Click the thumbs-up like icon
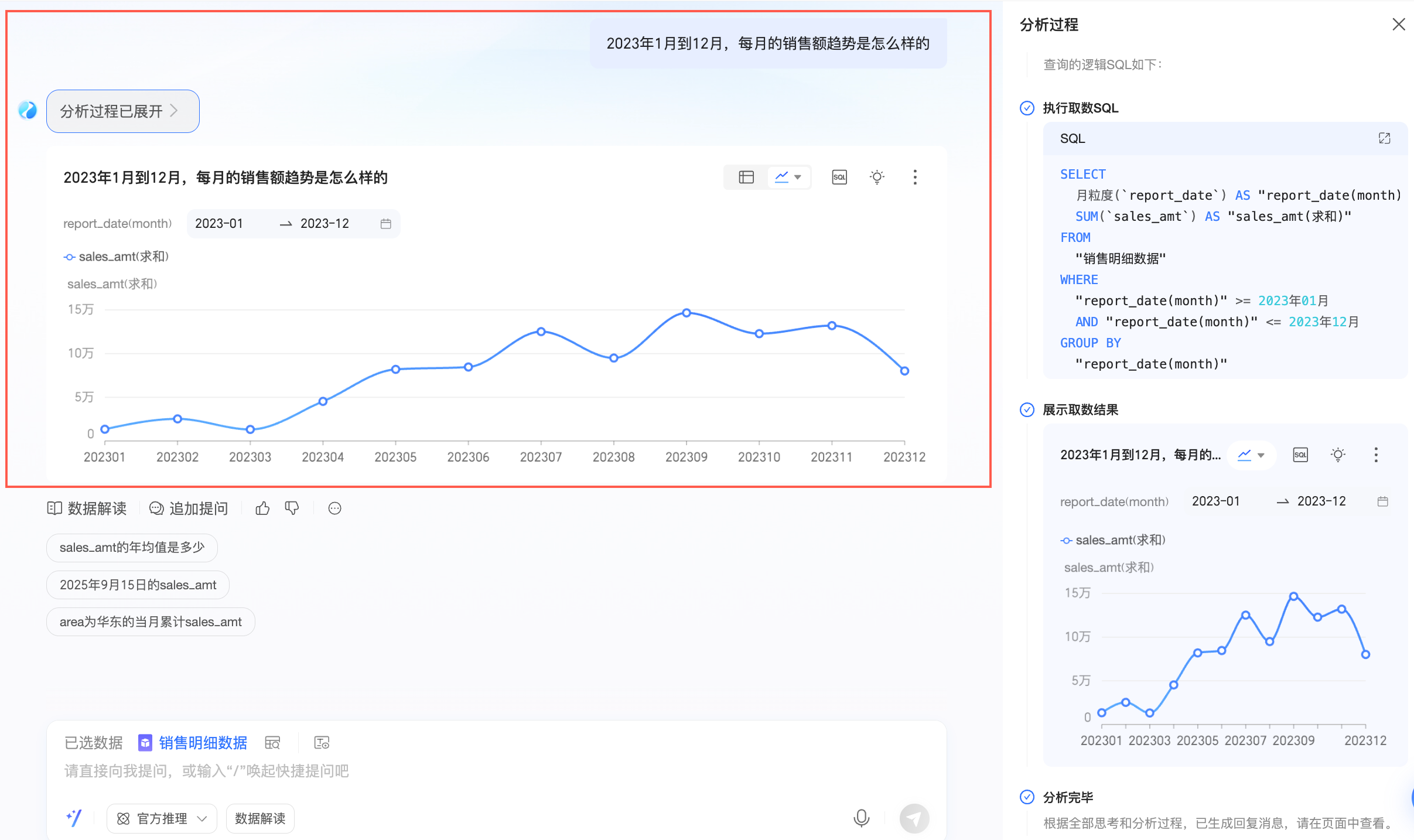1414x840 pixels. (262, 508)
